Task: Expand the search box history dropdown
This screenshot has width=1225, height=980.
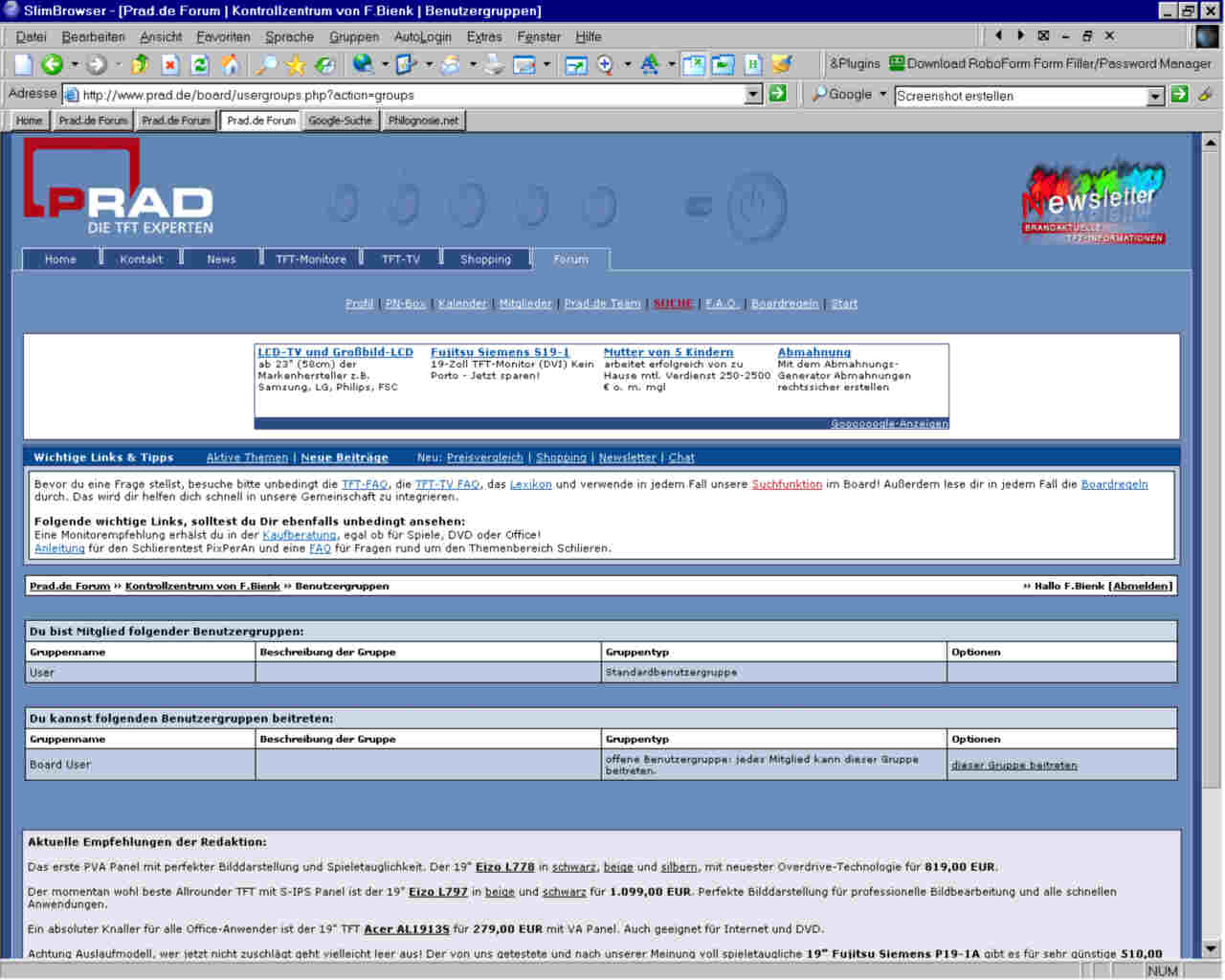Action: [x=1155, y=96]
